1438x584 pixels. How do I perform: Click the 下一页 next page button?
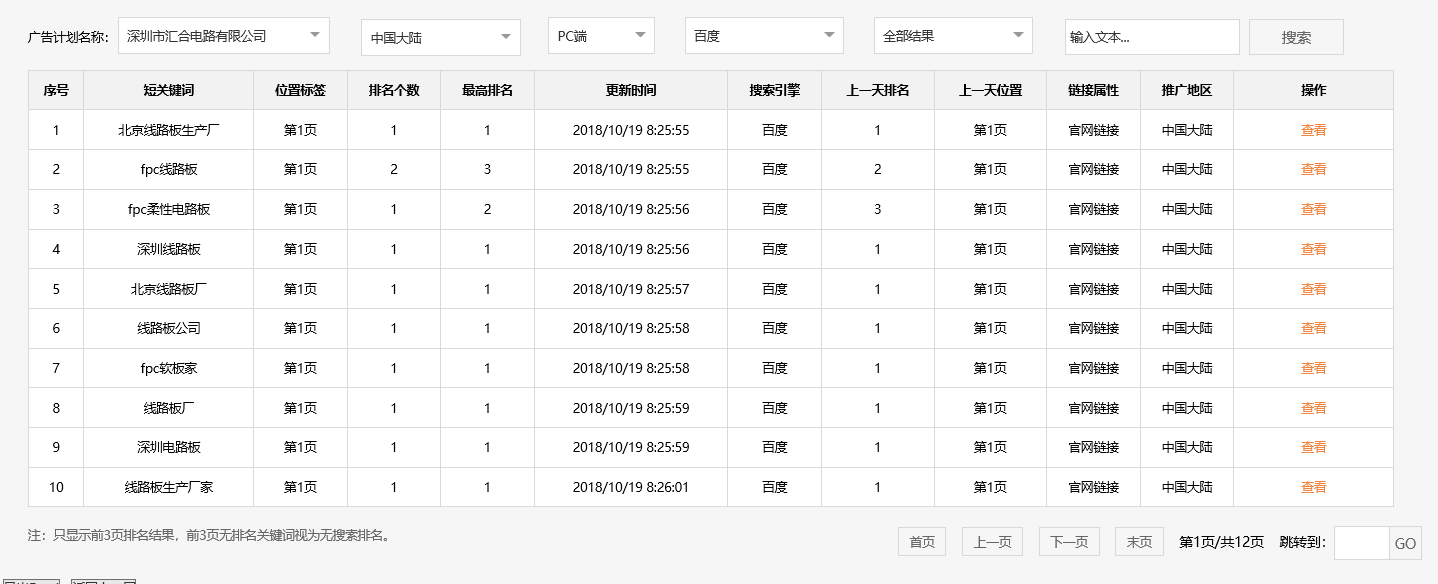[1068, 541]
